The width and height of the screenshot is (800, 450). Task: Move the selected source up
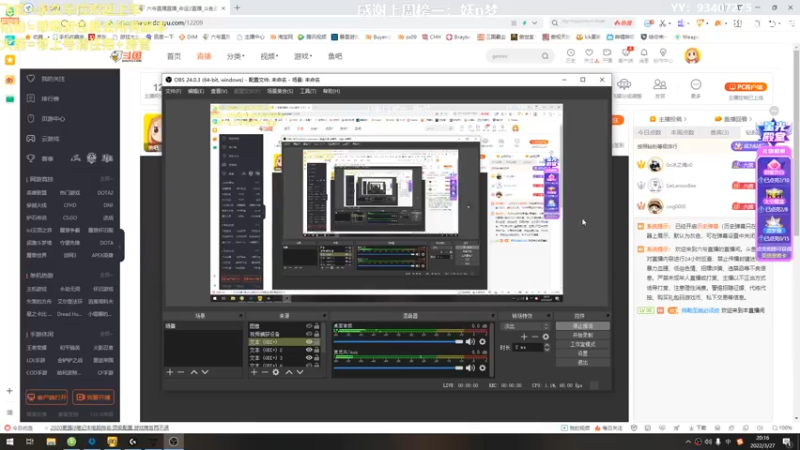pos(289,372)
